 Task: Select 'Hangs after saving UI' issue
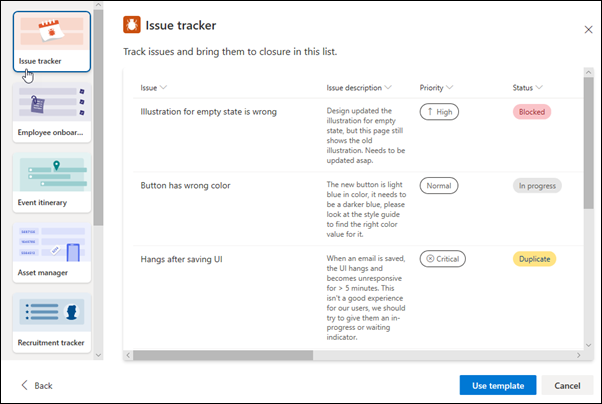[x=181, y=259]
